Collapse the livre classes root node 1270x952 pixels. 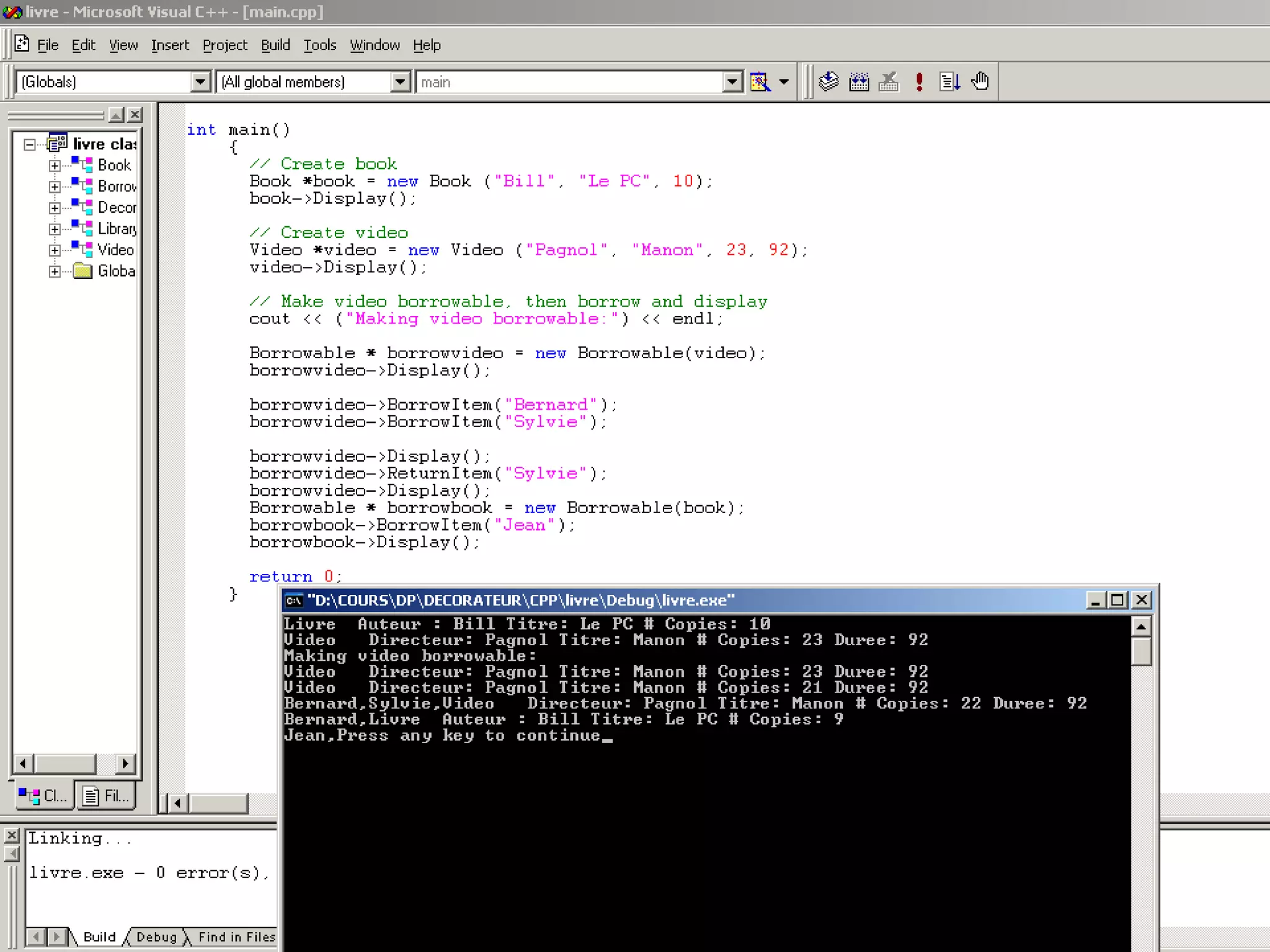pyautogui.click(x=29, y=144)
